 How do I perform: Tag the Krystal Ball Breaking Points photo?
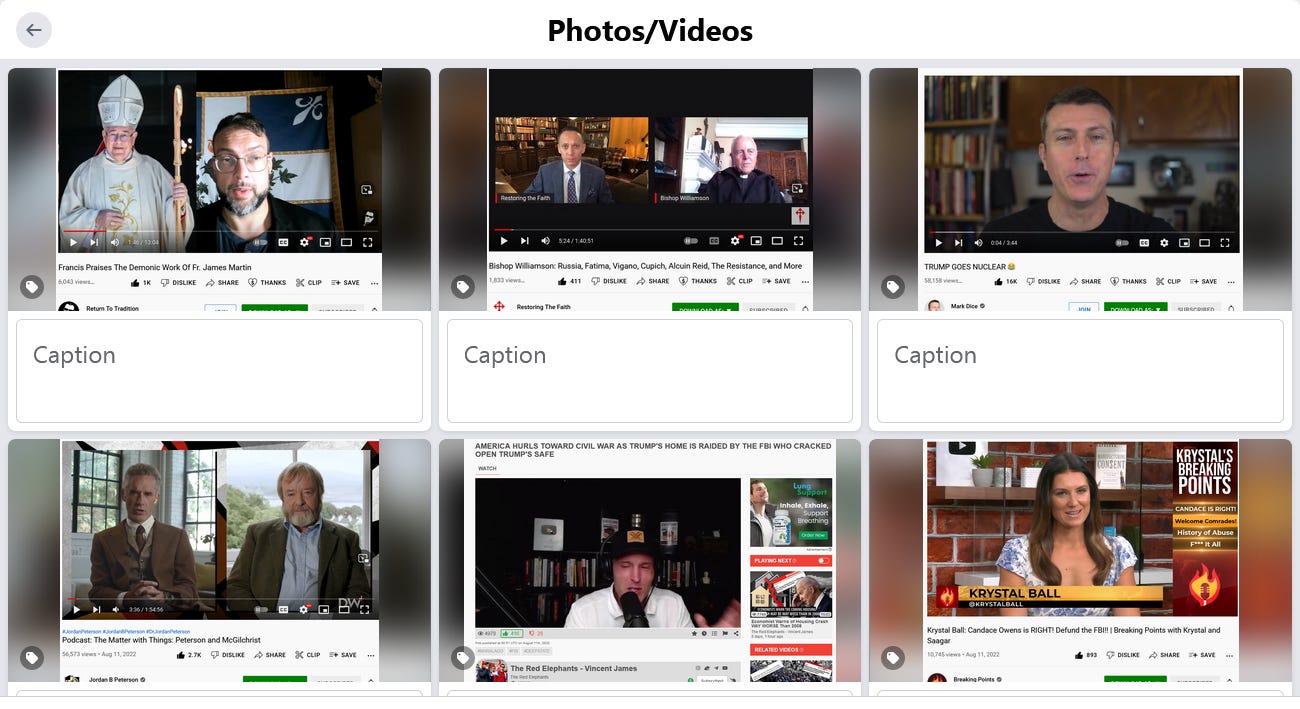pyautogui.click(x=893, y=657)
